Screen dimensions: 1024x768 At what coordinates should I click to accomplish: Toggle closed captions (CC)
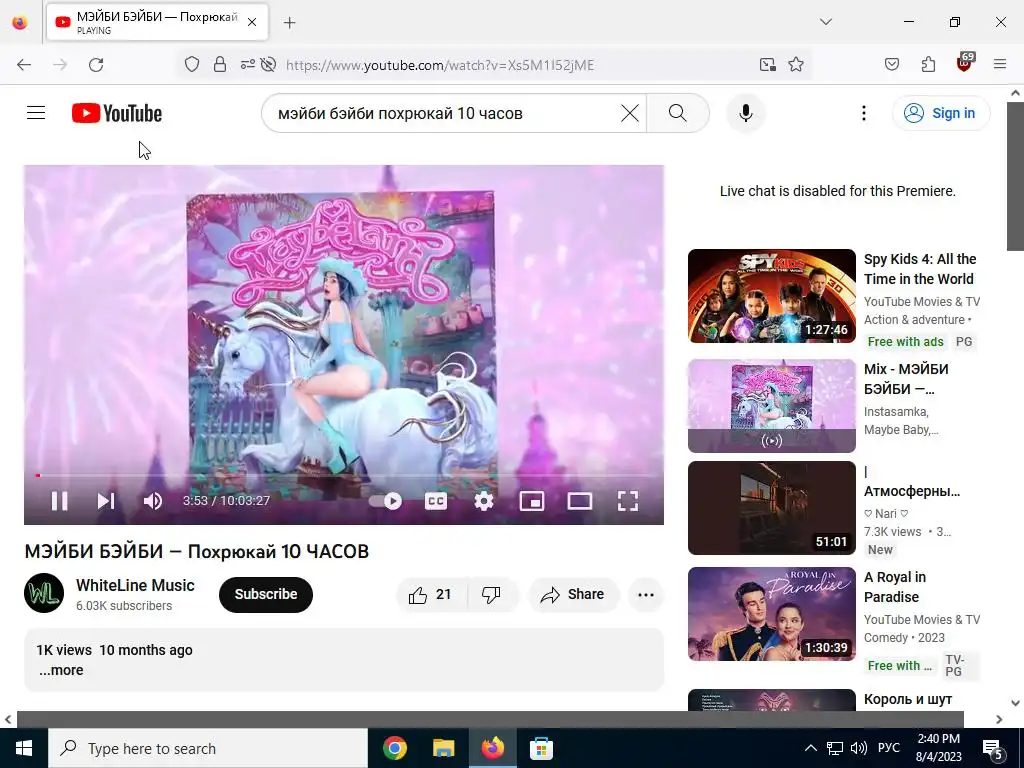tap(436, 501)
